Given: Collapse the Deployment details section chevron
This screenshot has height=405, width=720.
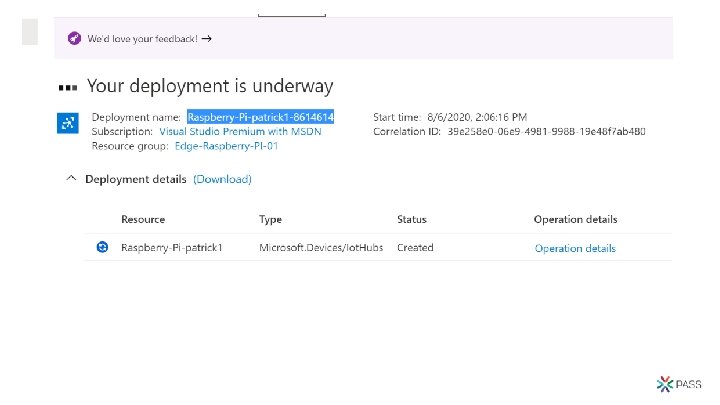Looking at the screenshot, I should pyautogui.click(x=71, y=178).
